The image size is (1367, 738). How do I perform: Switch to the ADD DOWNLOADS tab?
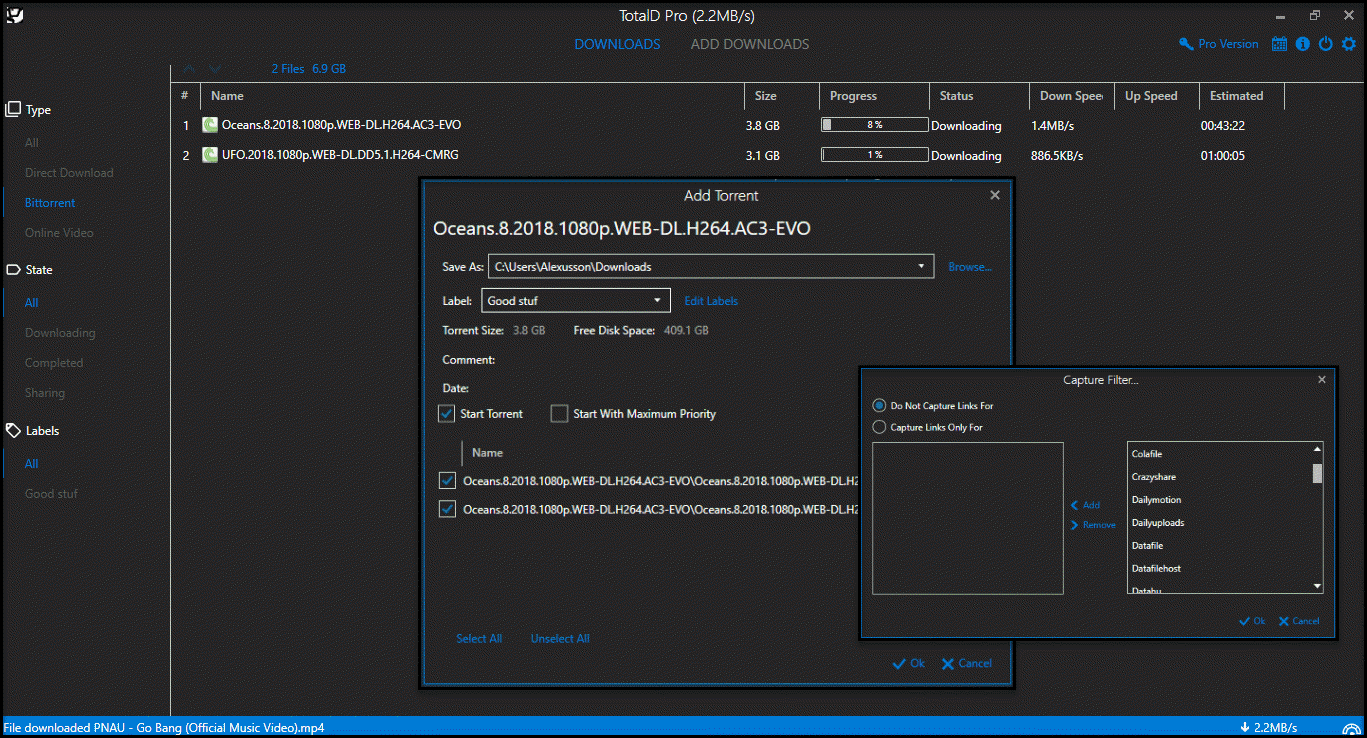pyautogui.click(x=750, y=44)
